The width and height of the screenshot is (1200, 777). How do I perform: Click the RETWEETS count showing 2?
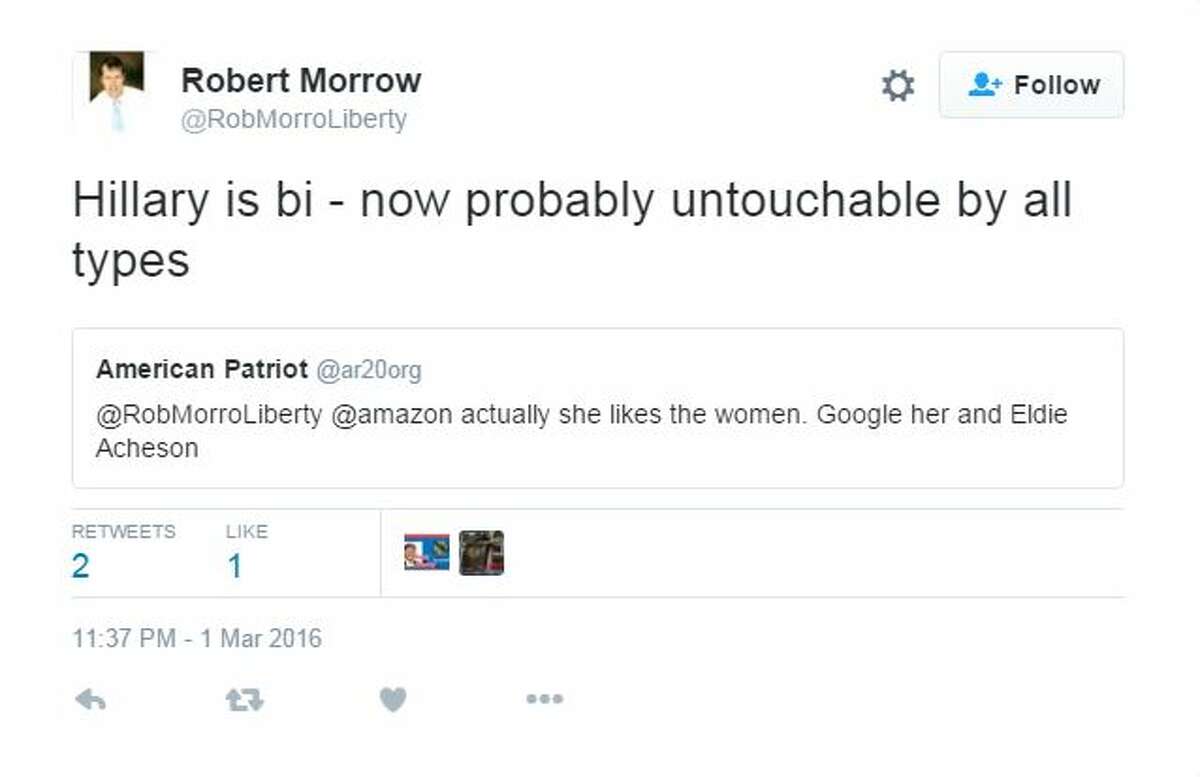click(x=79, y=565)
